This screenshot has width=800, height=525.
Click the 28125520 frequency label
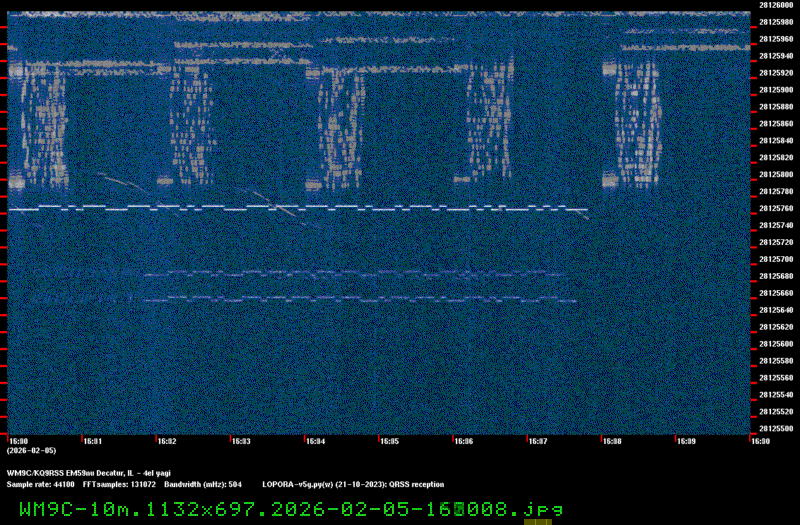tap(776, 411)
